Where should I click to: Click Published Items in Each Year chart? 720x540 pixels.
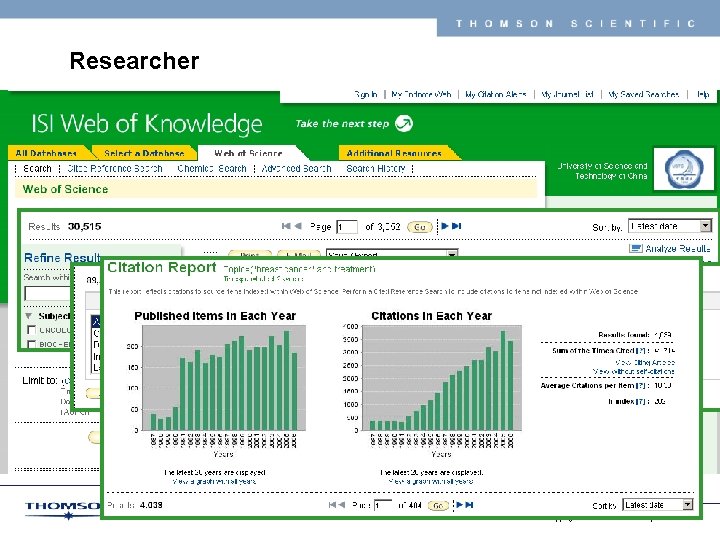224,378
